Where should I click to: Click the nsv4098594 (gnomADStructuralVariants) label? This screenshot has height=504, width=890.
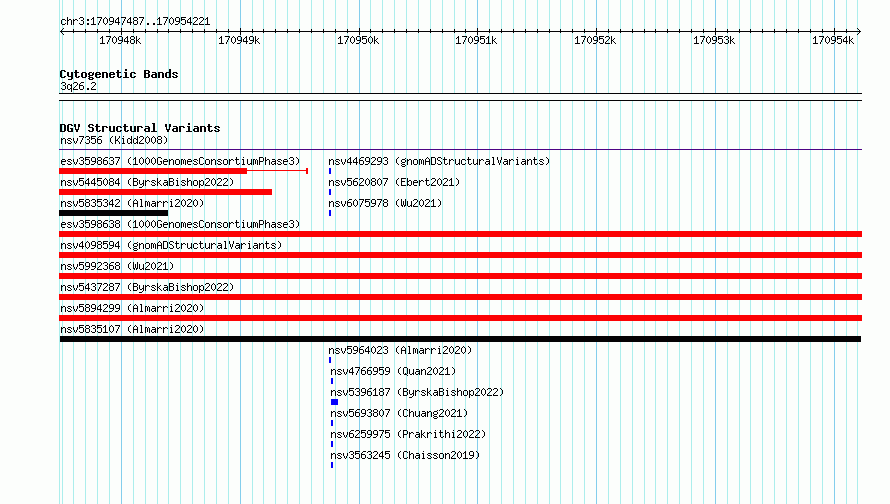pyautogui.click(x=171, y=245)
